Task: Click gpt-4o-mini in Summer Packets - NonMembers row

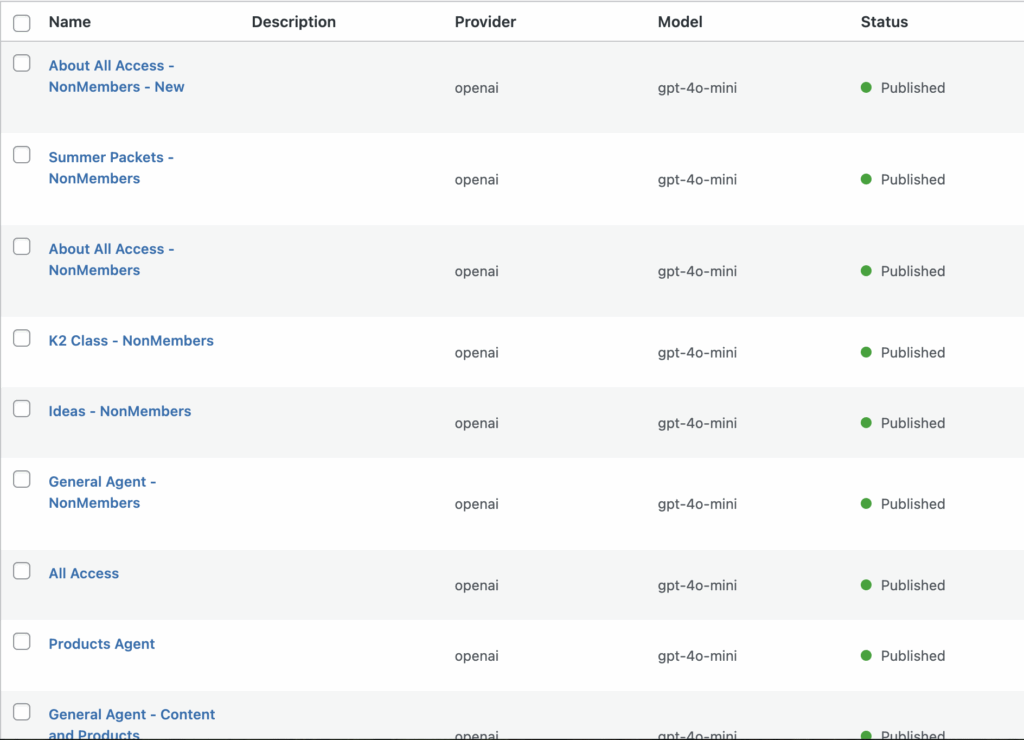Action: point(697,180)
